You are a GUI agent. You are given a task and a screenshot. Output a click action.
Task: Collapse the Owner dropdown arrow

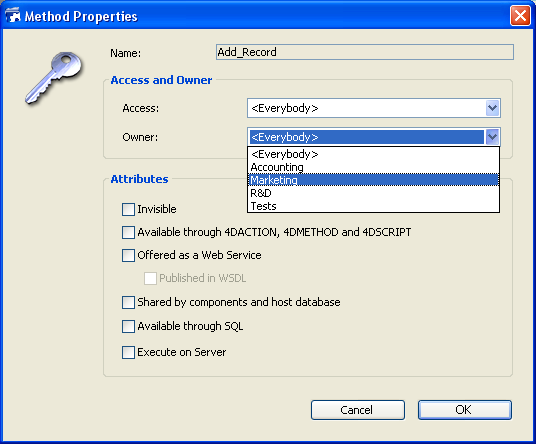[492, 137]
